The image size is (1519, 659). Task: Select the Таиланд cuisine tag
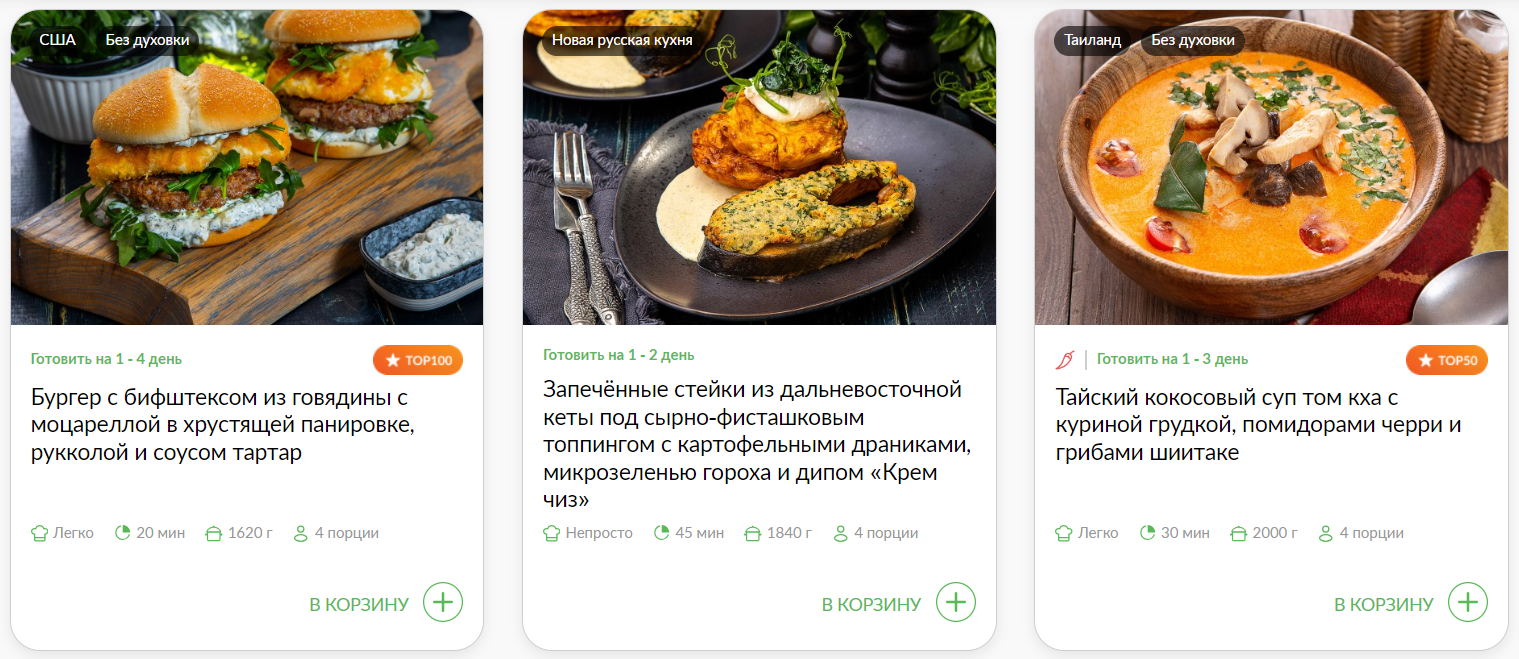pos(1093,40)
